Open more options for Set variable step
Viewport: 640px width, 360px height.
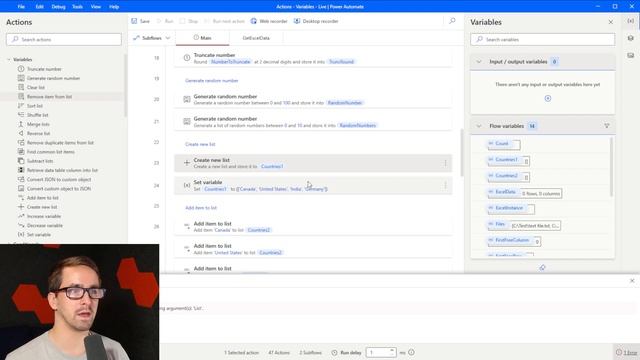(x=445, y=186)
